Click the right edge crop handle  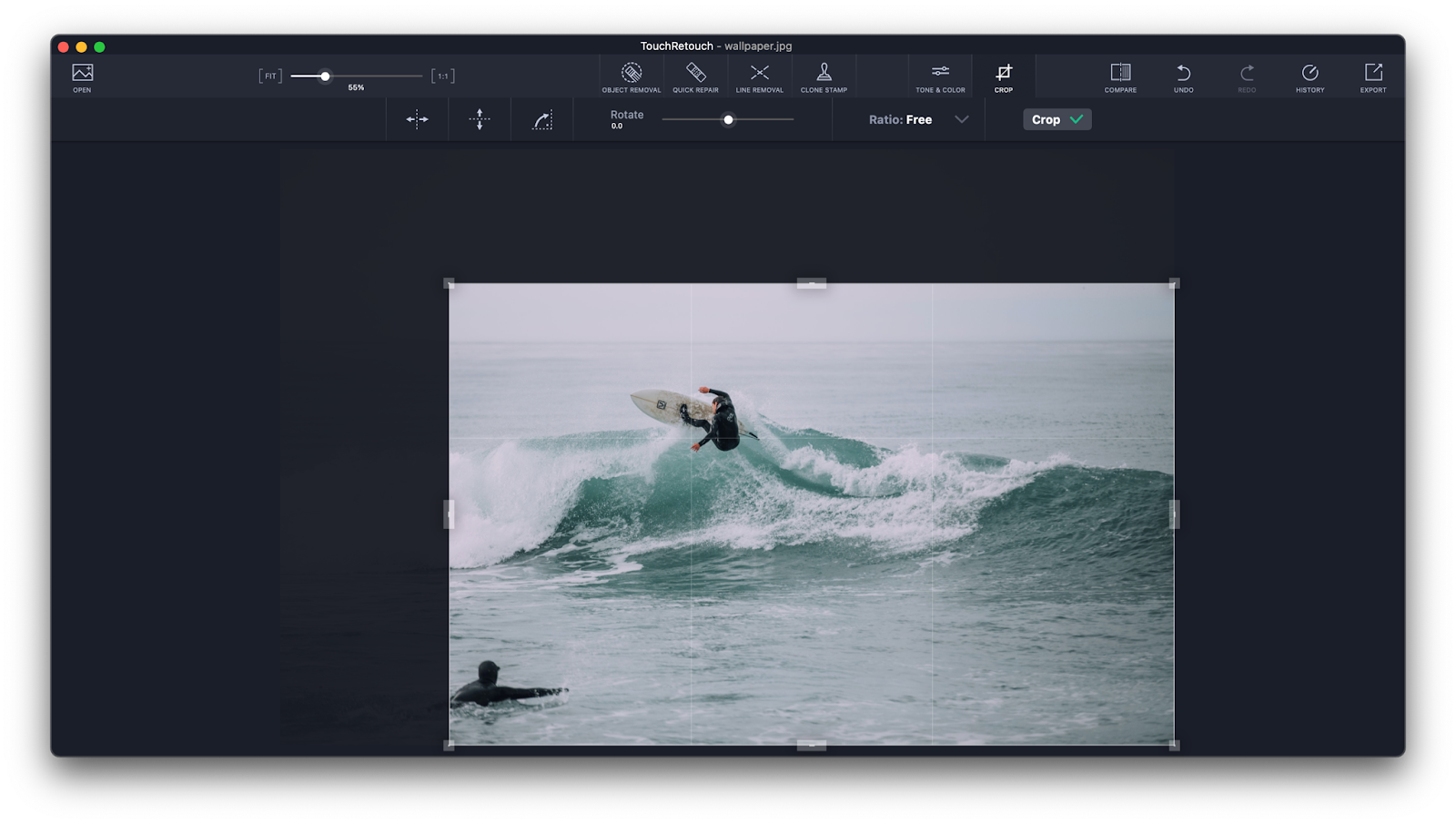point(1174,514)
